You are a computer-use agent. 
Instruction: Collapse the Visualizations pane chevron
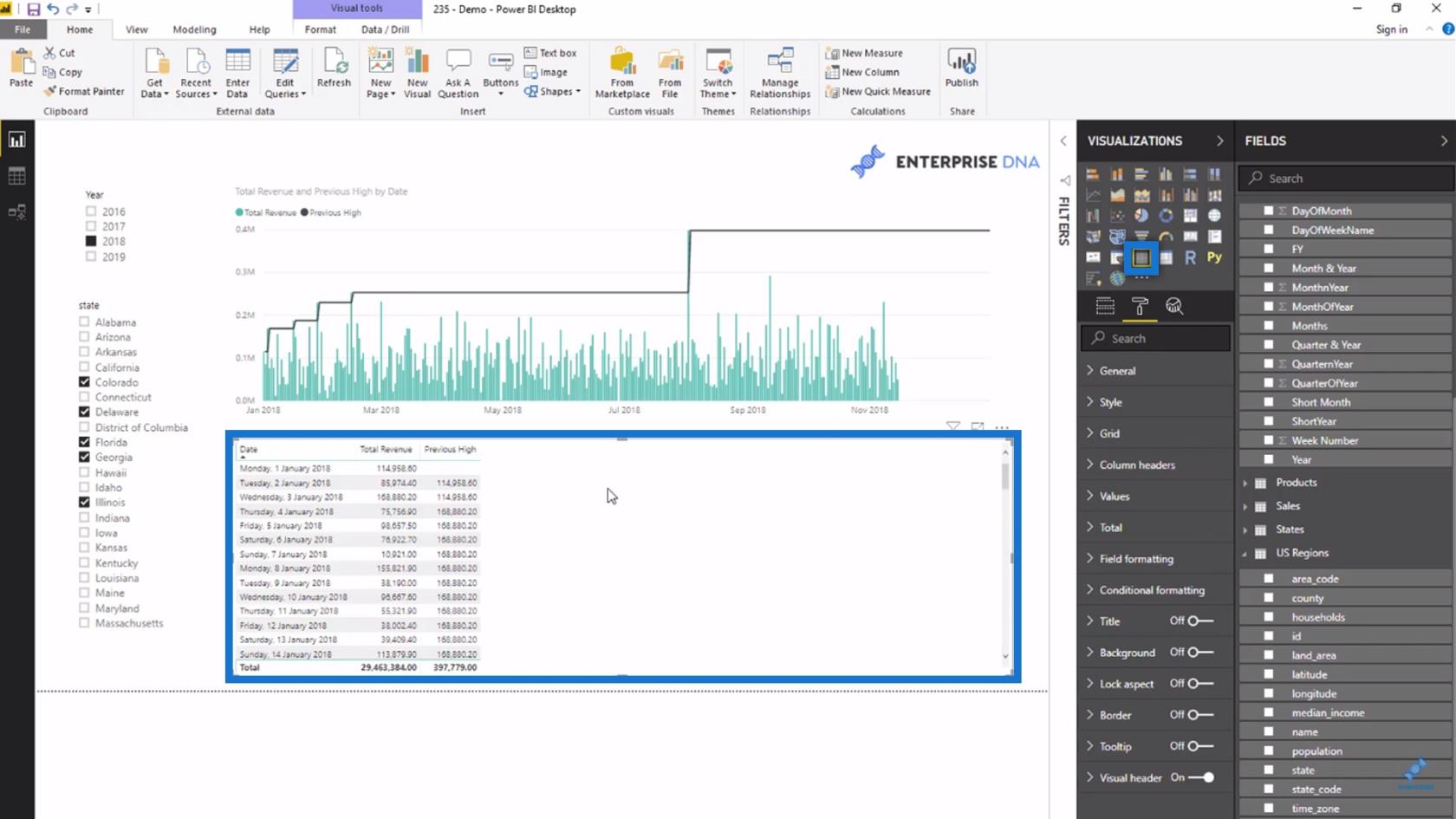point(1219,140)
